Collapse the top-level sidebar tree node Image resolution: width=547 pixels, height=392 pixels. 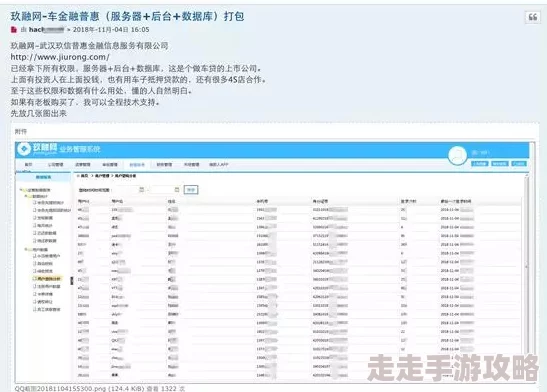pyautogui.click(x=21, y=190)
